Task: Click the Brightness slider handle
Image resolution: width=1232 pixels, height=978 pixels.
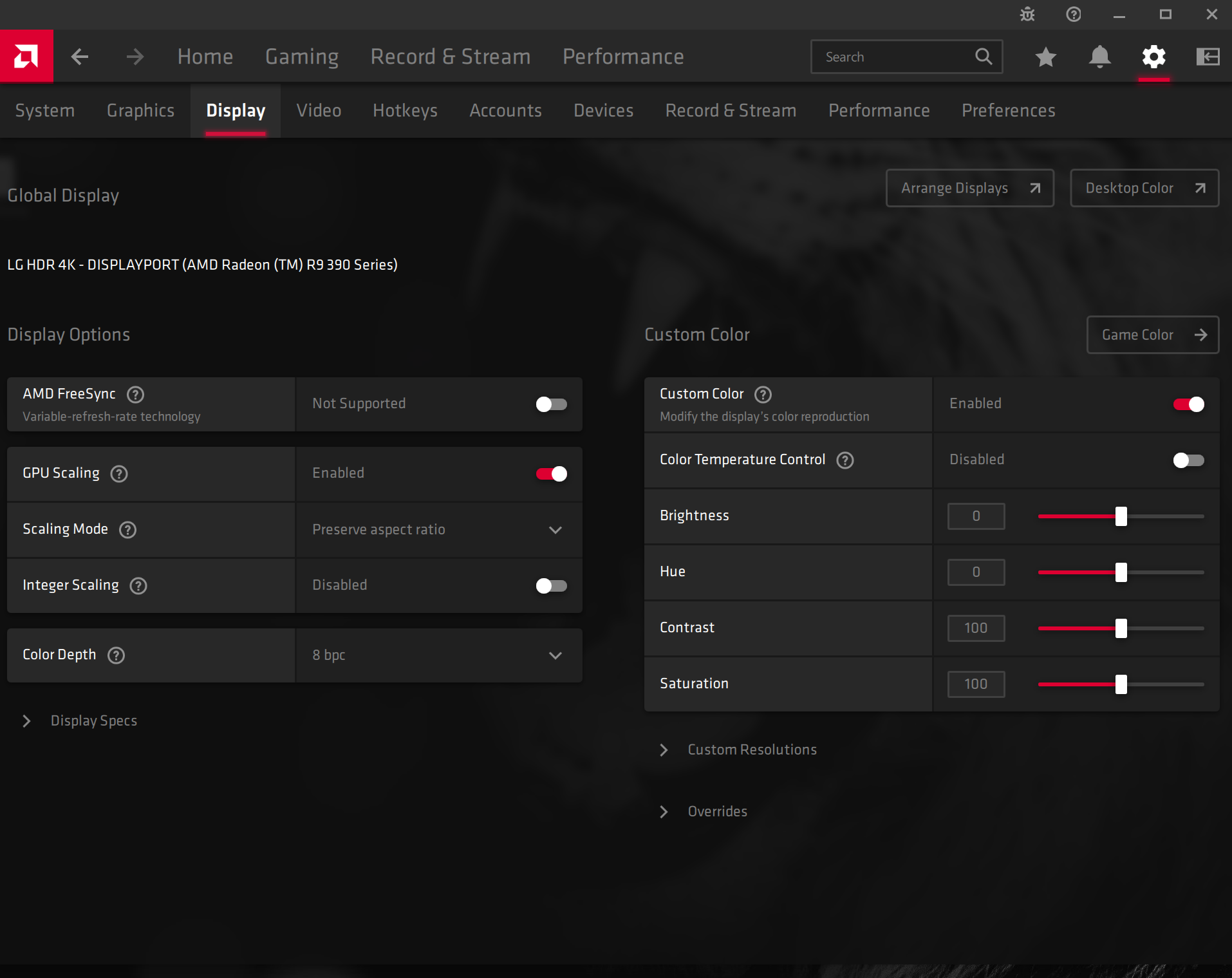Action: 1121,516
